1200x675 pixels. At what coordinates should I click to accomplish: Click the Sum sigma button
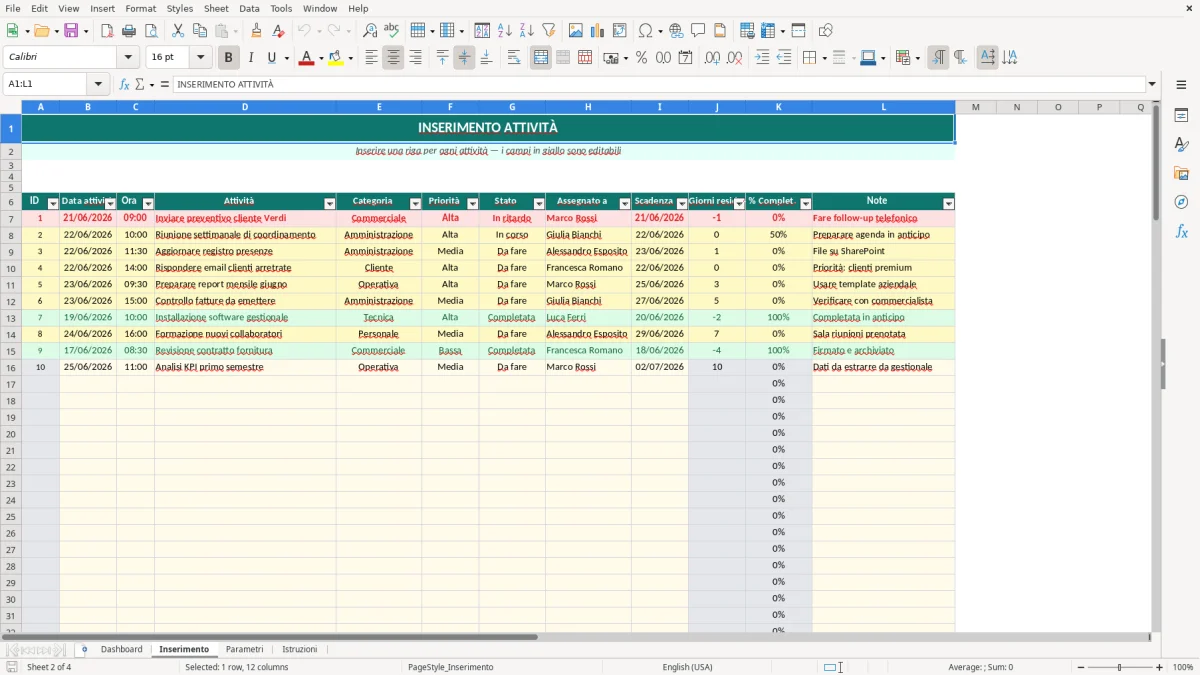click(x=140, y=85)
